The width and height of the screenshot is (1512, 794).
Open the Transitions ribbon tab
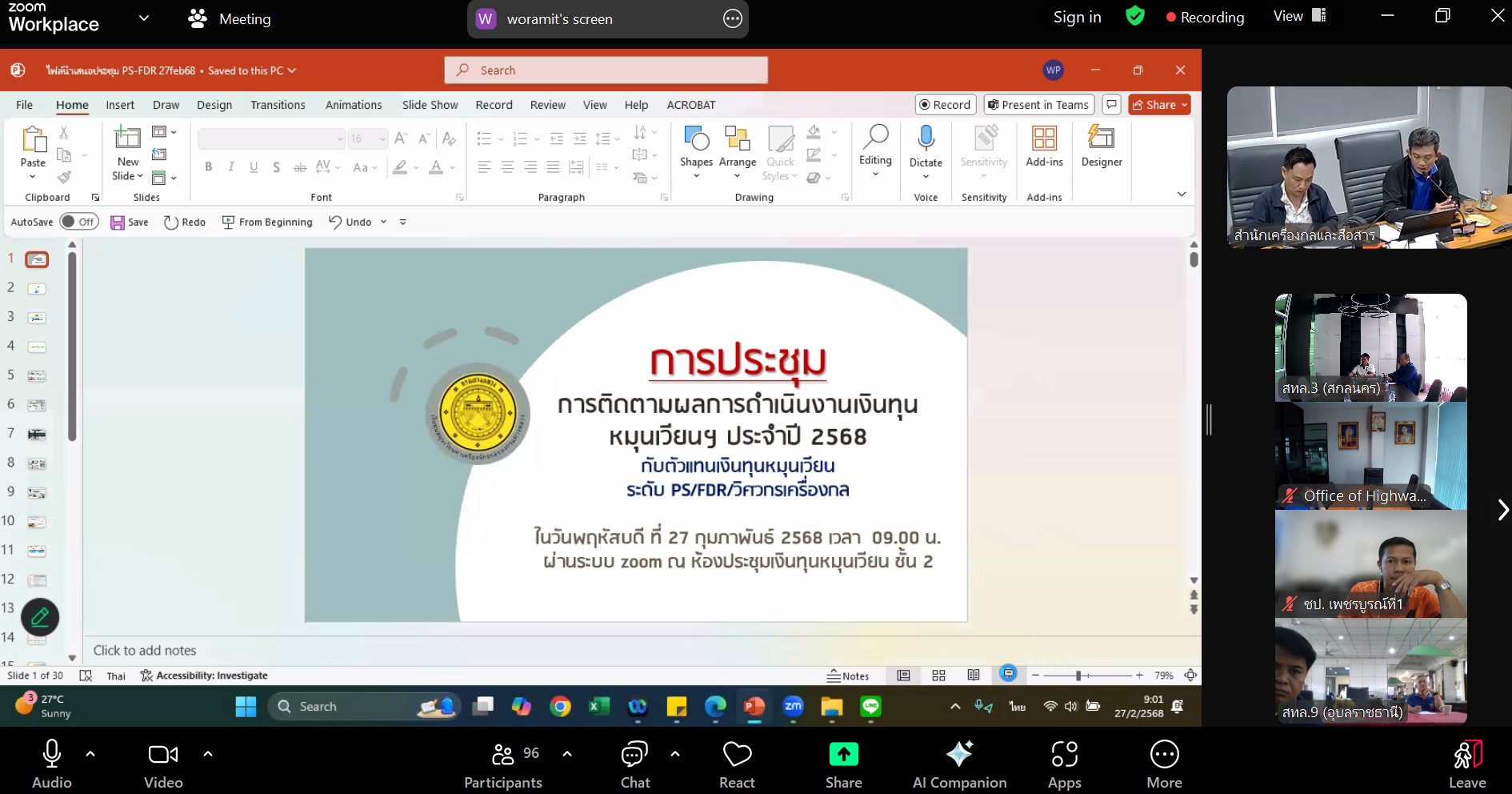278,105
